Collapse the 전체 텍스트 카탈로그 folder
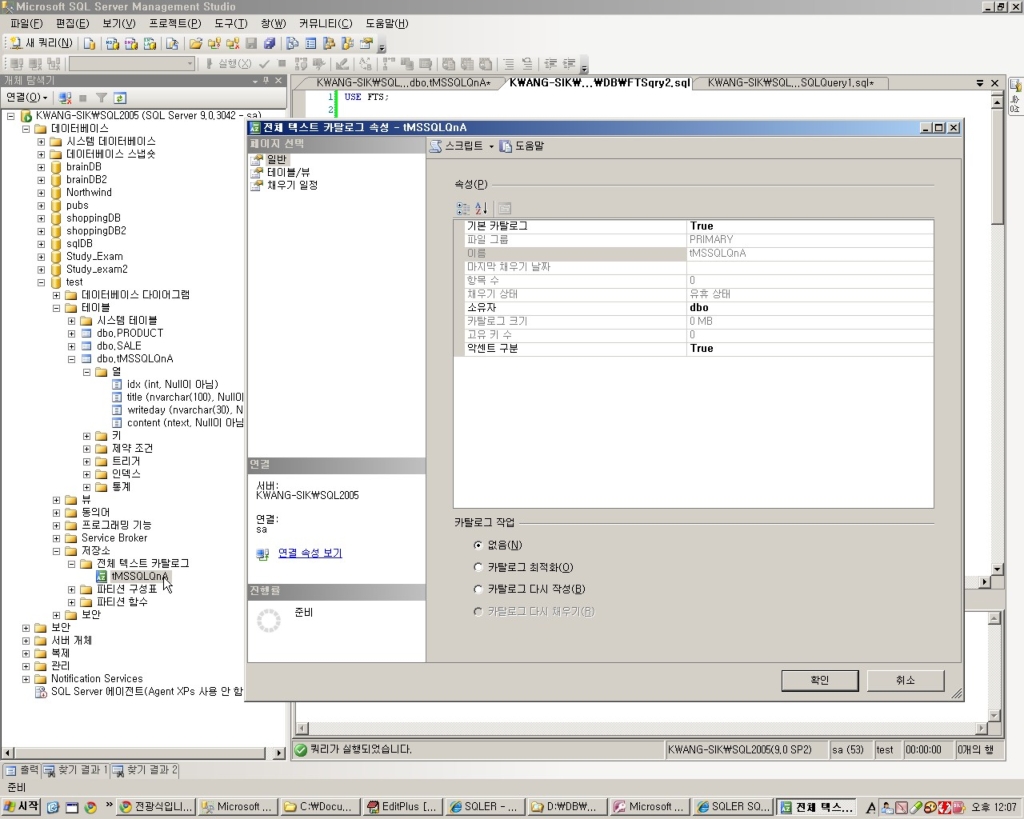The height and width of the screenshot is (819, 1024). (x=71, y=564)
